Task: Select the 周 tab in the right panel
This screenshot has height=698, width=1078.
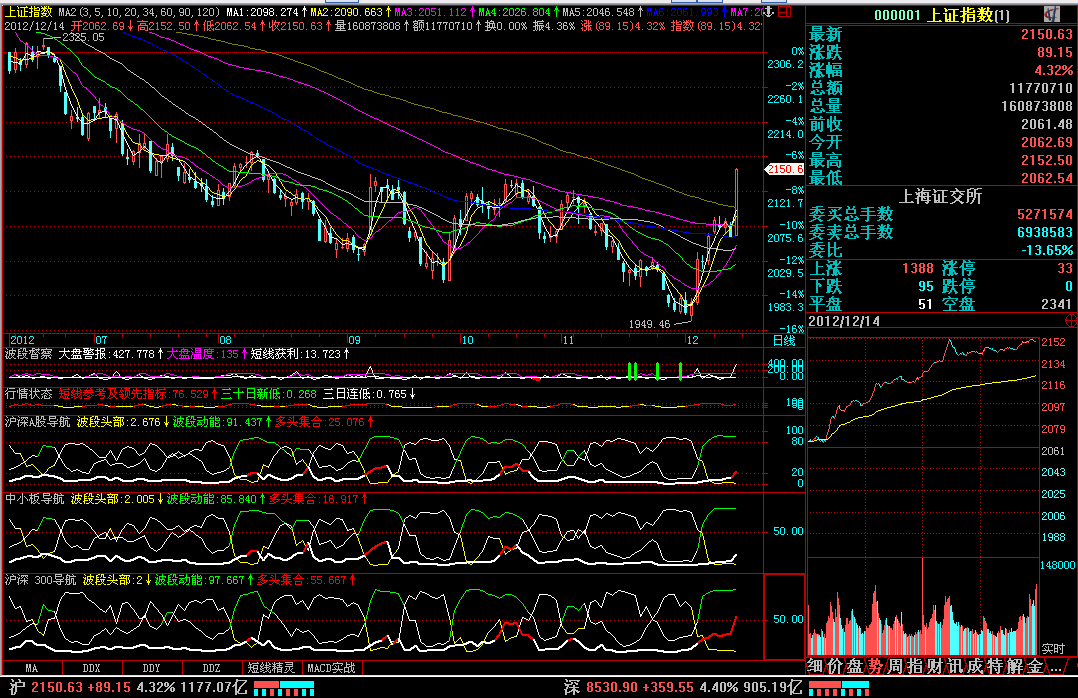Action: pyautogui.click(x=894, y=666)
